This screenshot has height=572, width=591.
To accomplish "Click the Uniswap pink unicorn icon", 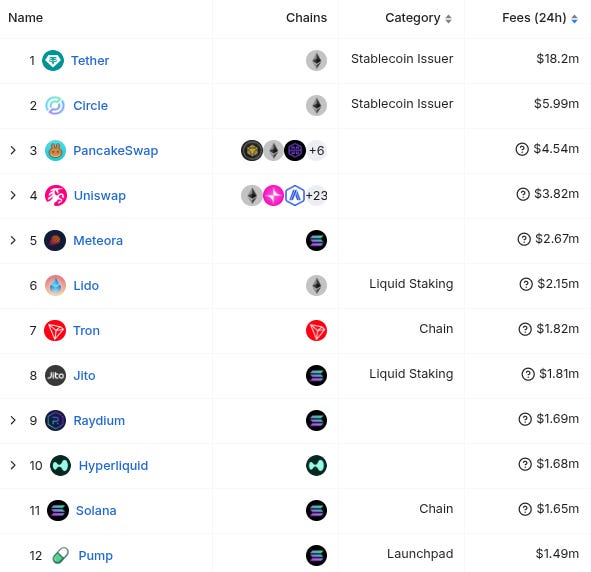I will 56,196.
